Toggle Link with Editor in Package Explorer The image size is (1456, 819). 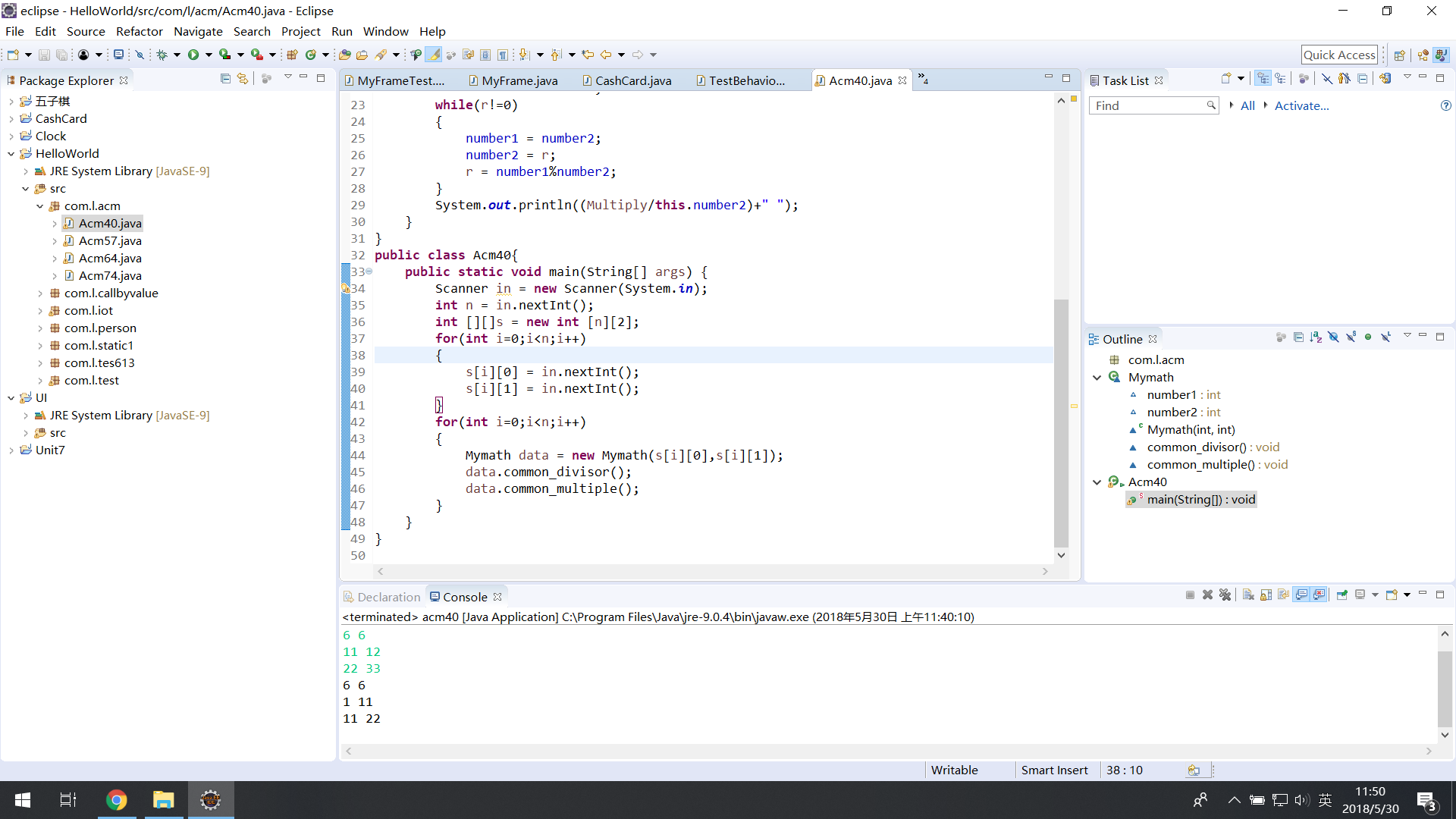[x=243, y=79]
